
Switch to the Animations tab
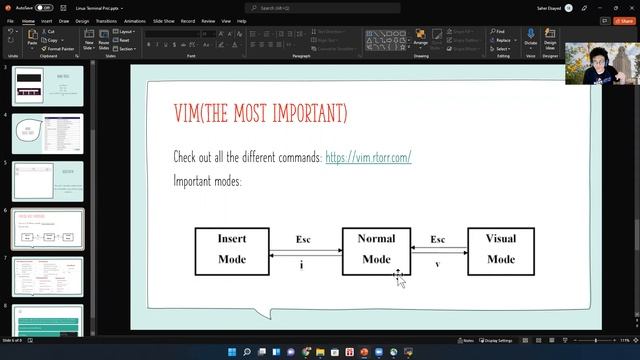click(135, 21)
